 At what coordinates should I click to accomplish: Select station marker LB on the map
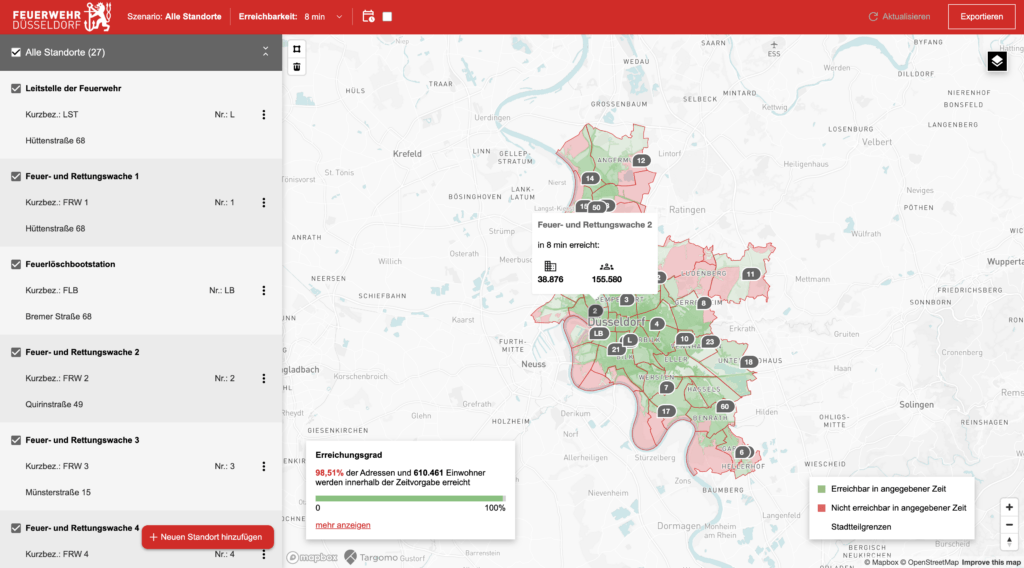[598, 334]
